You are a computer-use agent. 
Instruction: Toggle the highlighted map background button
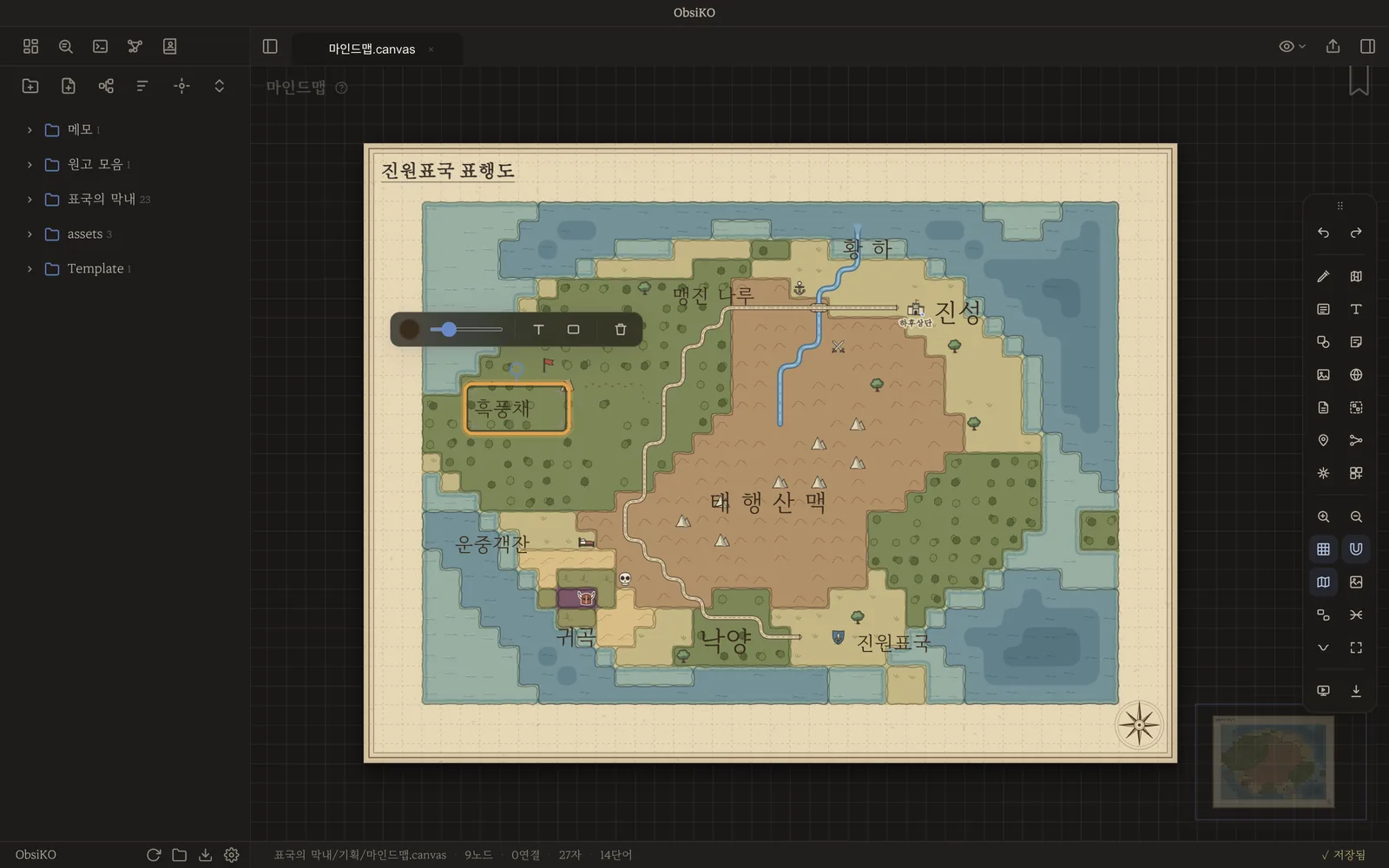[x=1323, y=582]
